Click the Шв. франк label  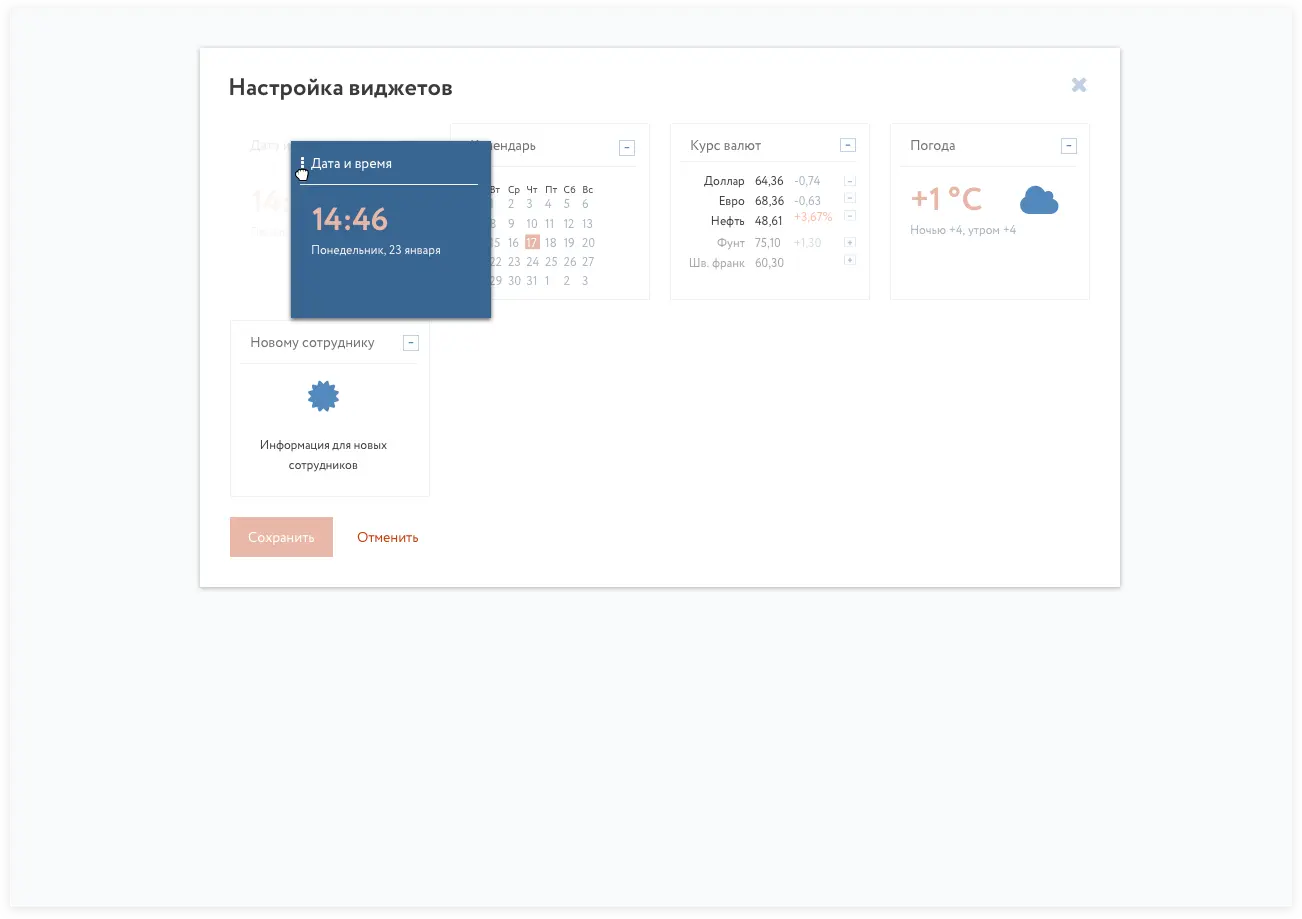717,263
